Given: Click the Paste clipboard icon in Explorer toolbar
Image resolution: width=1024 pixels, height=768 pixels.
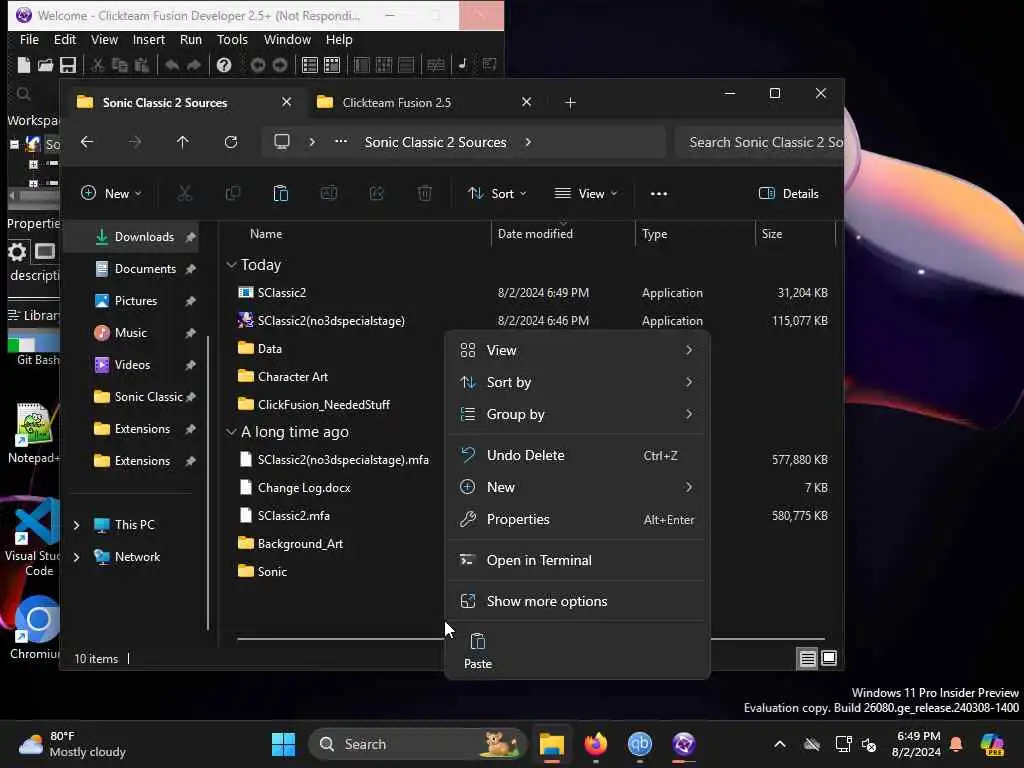Looking at the screenshot, I should pos(281,193).
